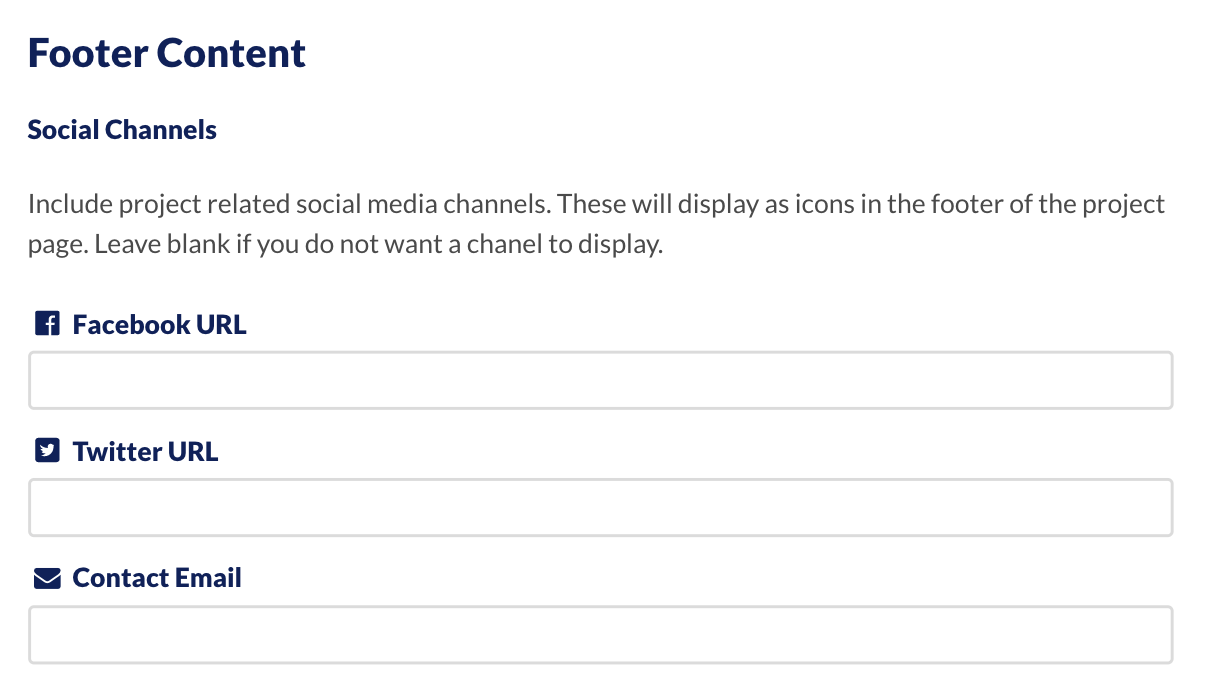Click the Contact Email label text

click(157, 578)
